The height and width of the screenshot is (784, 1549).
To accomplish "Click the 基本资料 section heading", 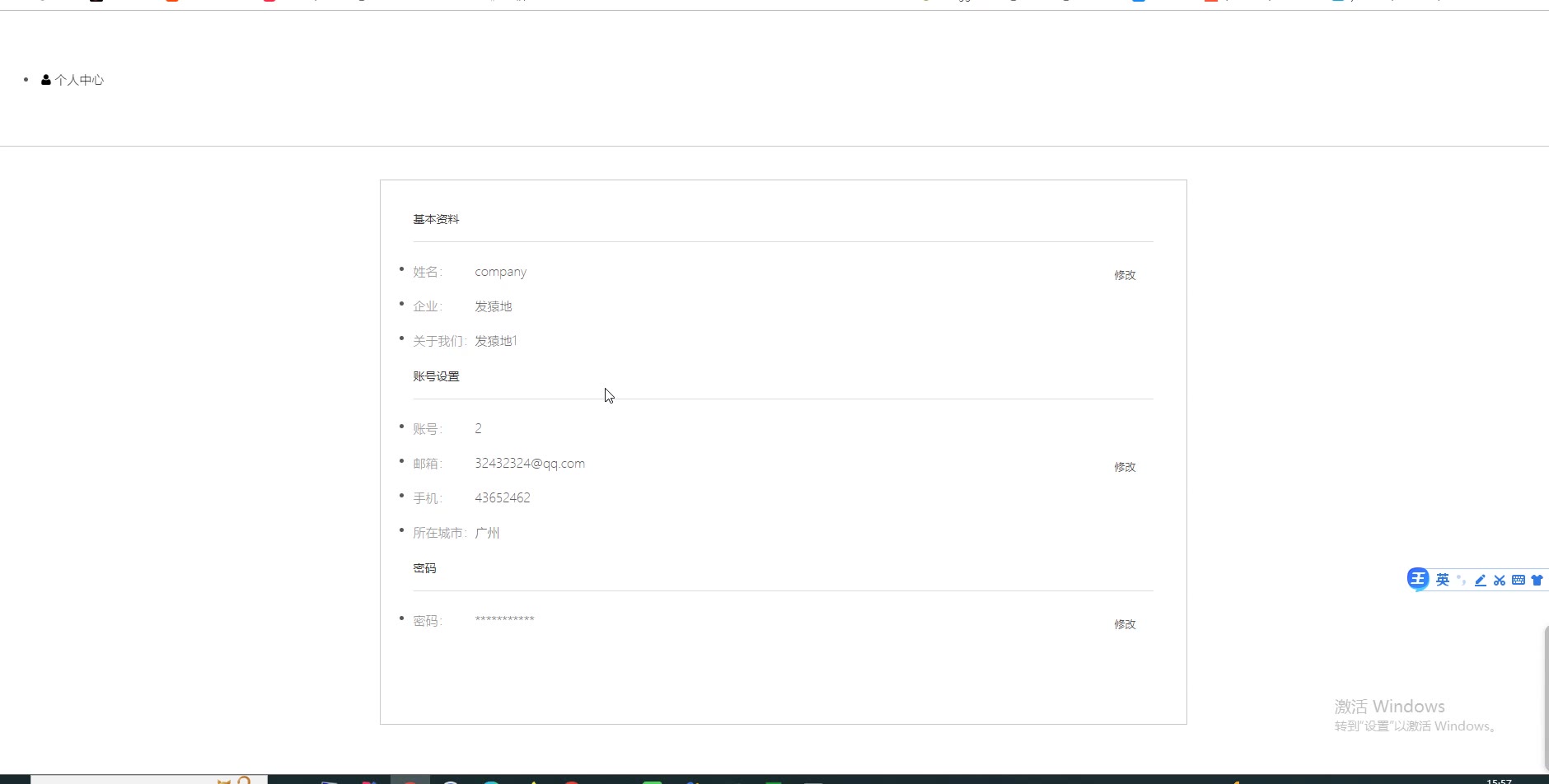I will pyautogui.click(x=436, y=219).
